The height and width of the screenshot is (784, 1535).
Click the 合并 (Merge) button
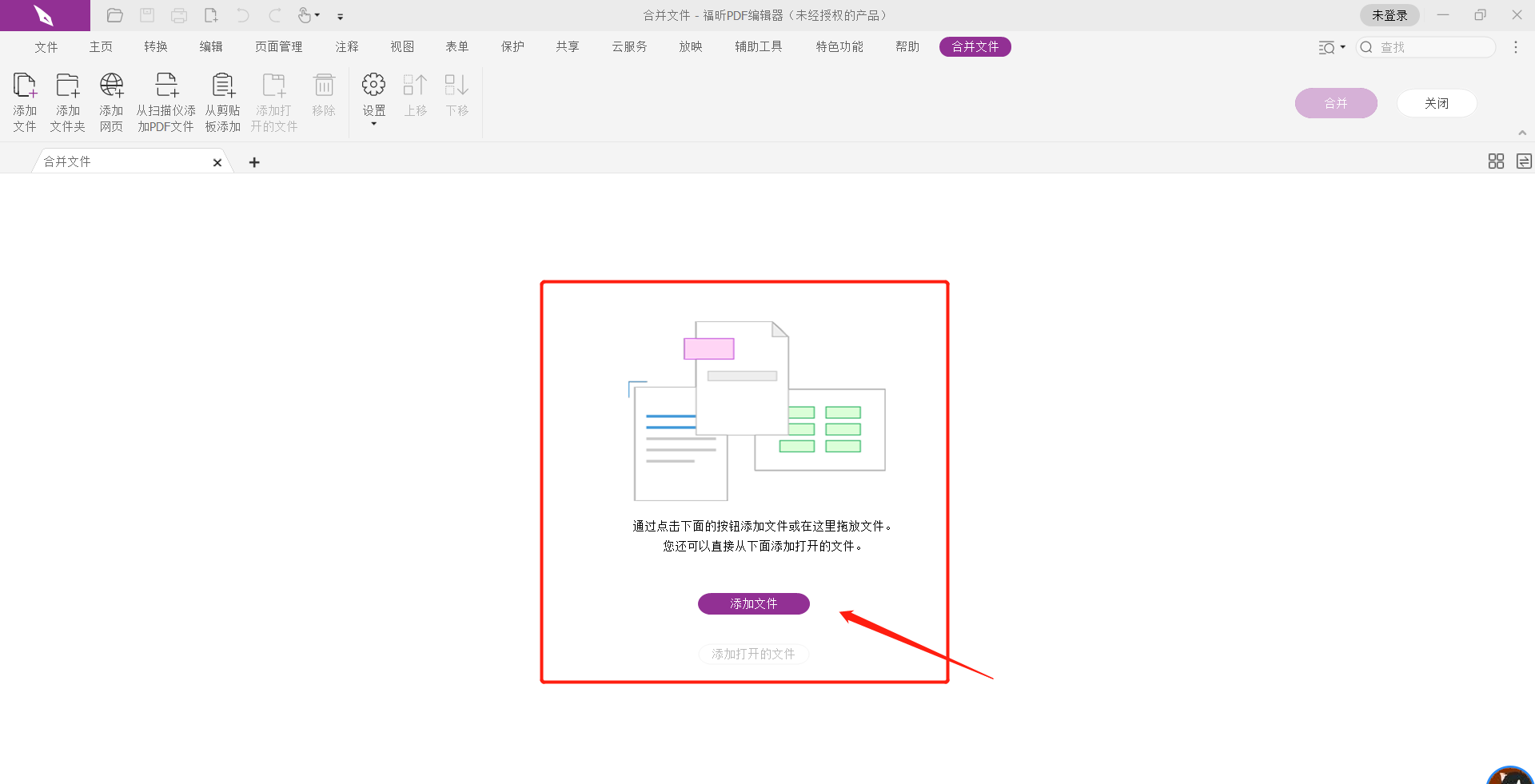1335,103
